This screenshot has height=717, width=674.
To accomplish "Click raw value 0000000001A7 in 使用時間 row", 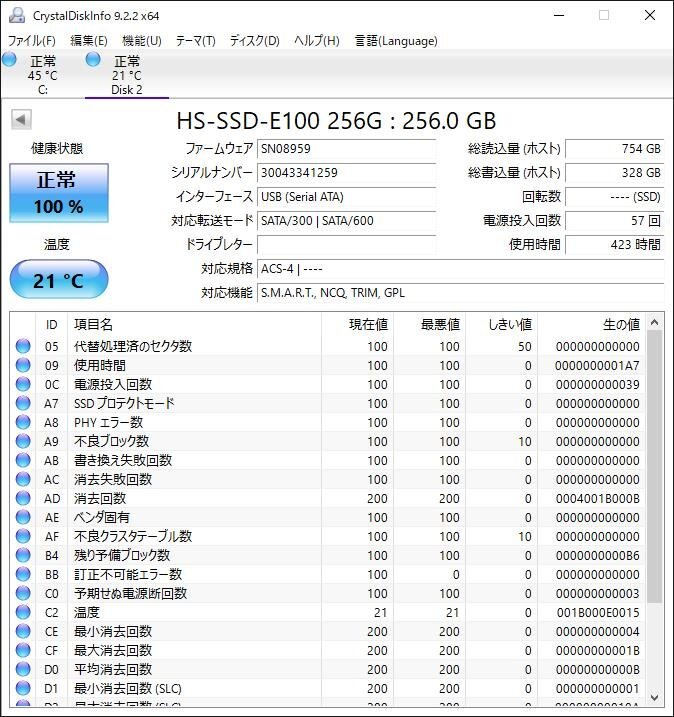I will (597, 365).
